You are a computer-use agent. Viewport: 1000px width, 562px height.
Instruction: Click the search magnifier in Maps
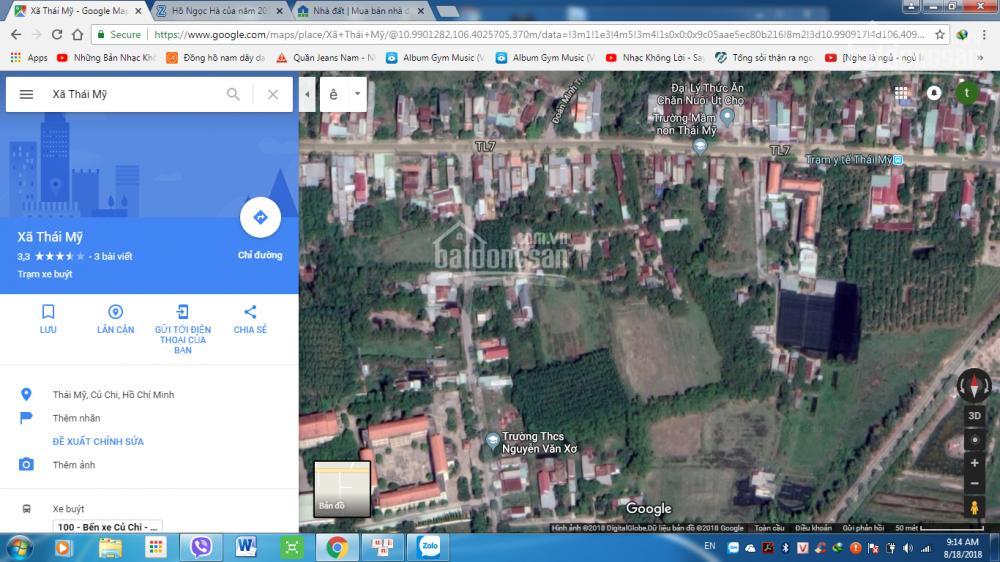pyautogui.click(x=233, y=94)
